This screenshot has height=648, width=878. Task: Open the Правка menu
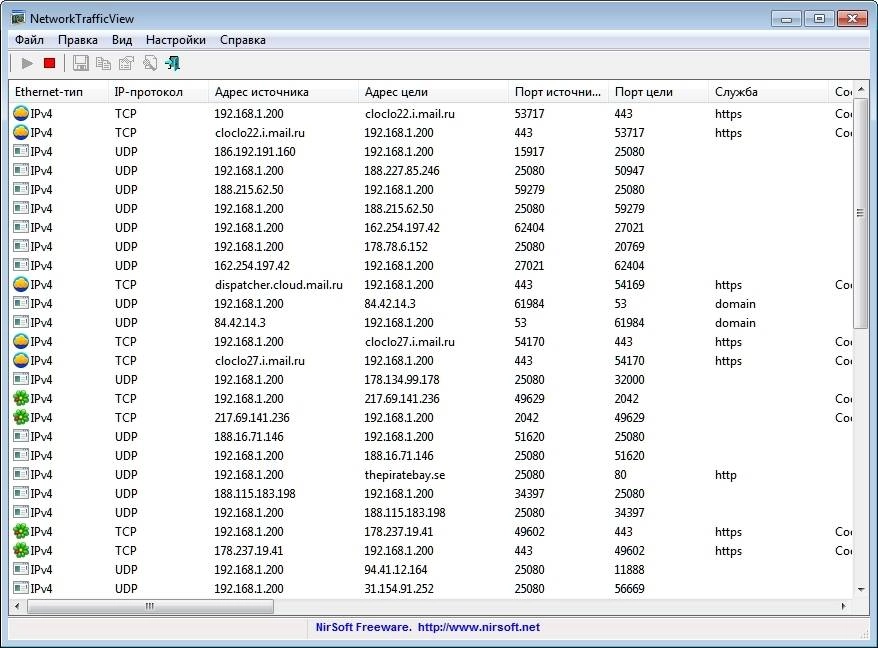pyautogui.click(x=78, y=40)
